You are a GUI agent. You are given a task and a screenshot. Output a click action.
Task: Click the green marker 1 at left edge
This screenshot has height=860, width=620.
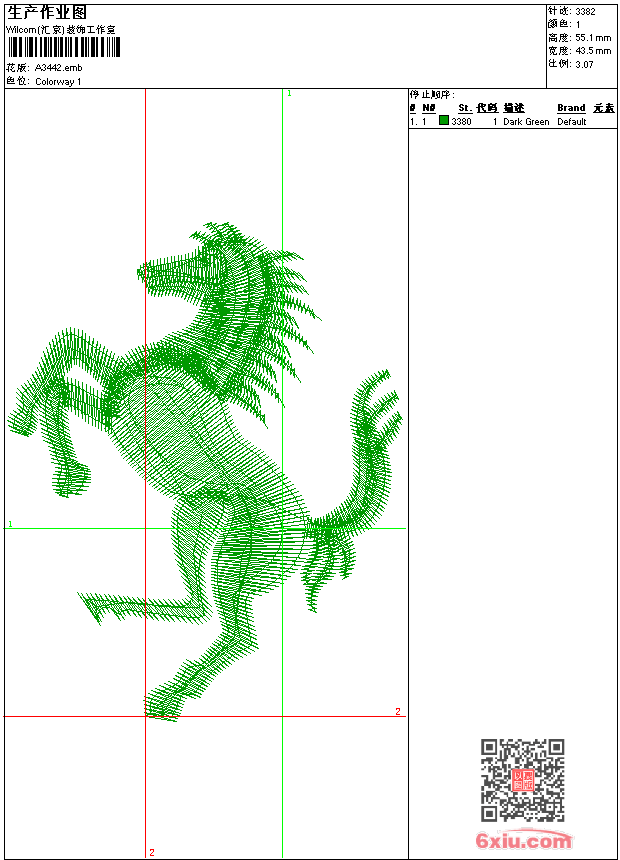[11, 524]
